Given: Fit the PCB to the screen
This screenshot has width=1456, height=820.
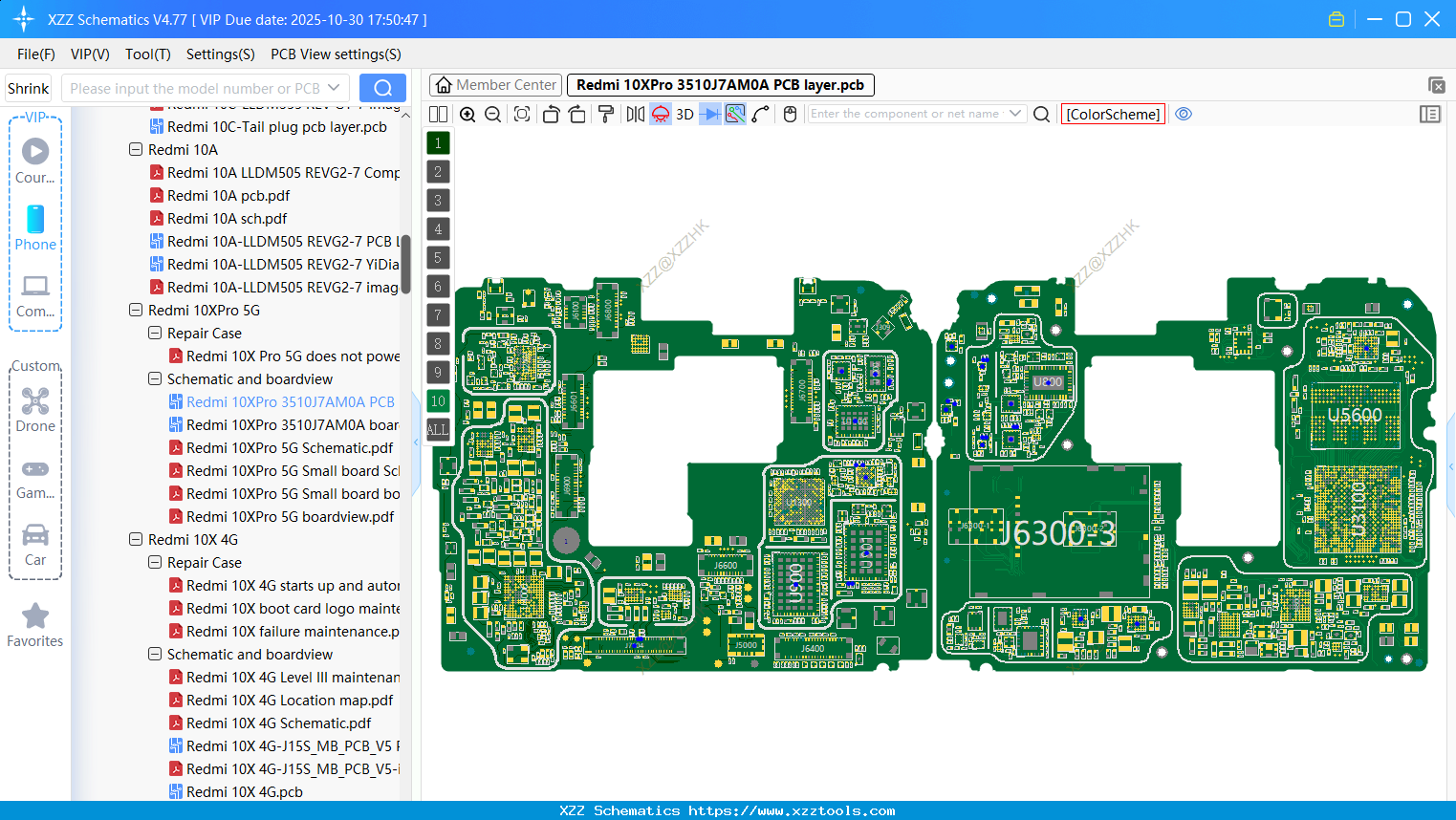Looking at the screenshot, I should 522,114.
